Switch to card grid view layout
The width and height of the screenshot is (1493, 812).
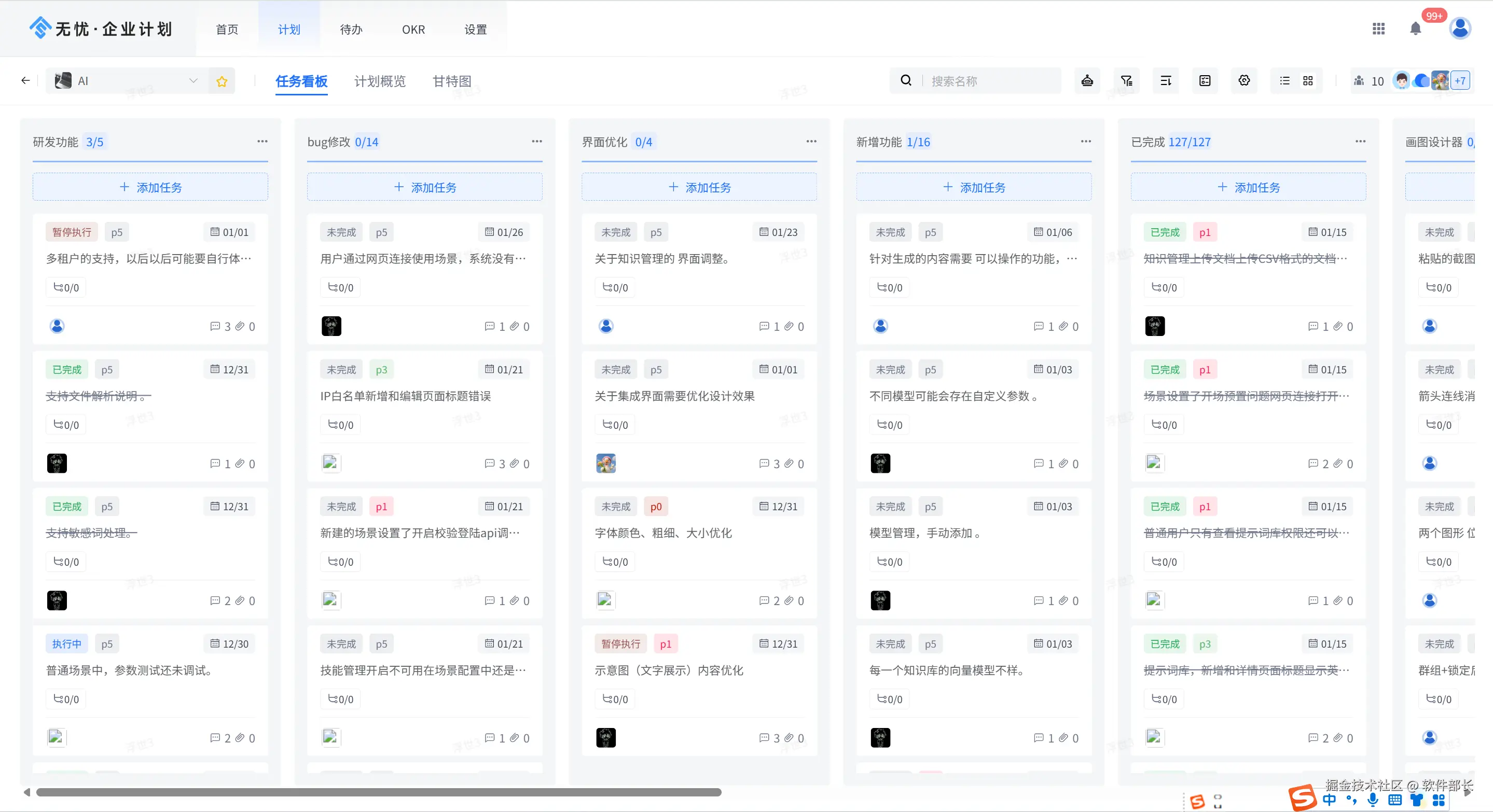coord(1307,81)
